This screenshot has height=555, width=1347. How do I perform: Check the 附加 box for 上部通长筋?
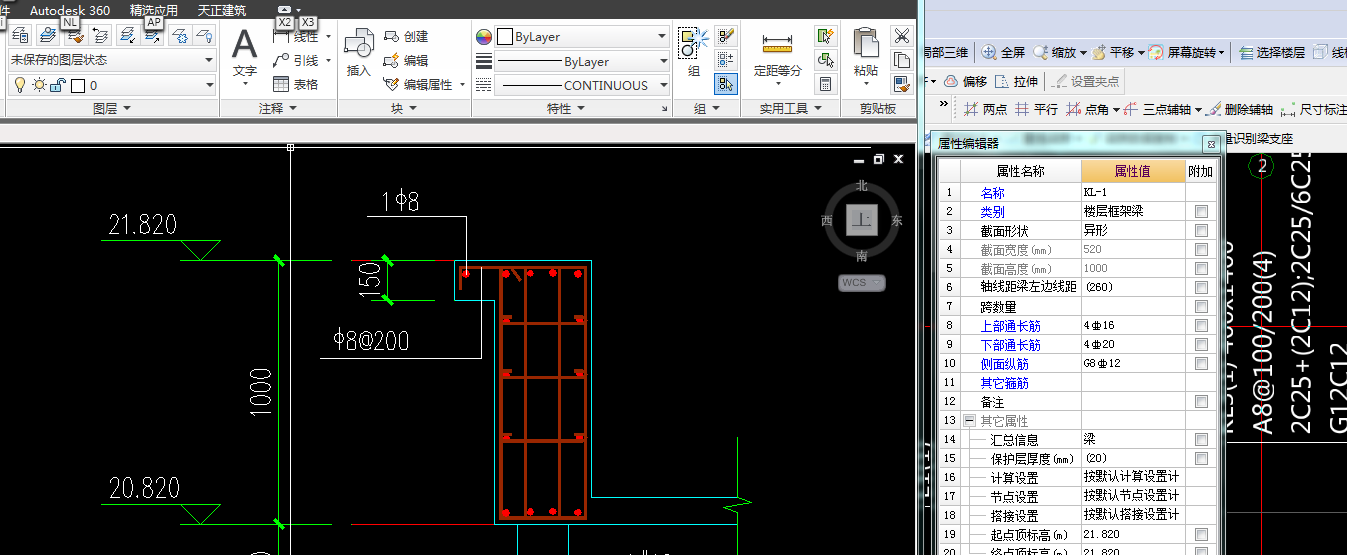coord(1201,326)
